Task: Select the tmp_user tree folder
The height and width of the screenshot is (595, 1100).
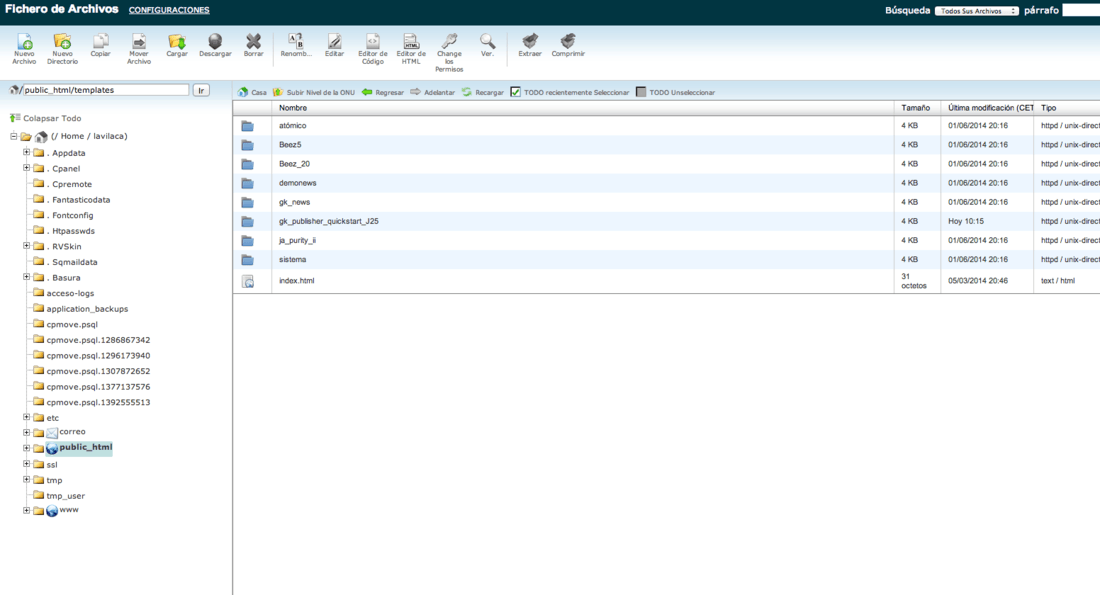Action: point(65,496)
